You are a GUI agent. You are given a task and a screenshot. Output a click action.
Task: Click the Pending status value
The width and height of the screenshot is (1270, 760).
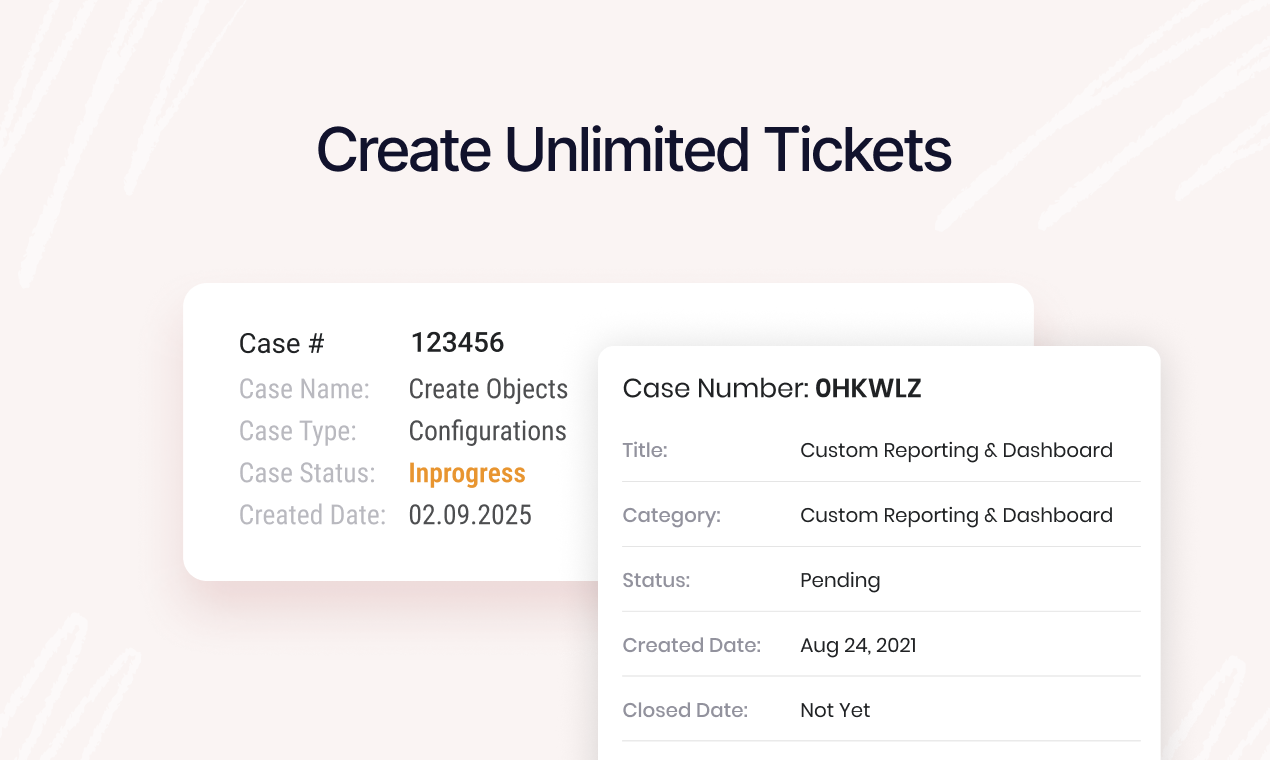[x=840, y=580]
